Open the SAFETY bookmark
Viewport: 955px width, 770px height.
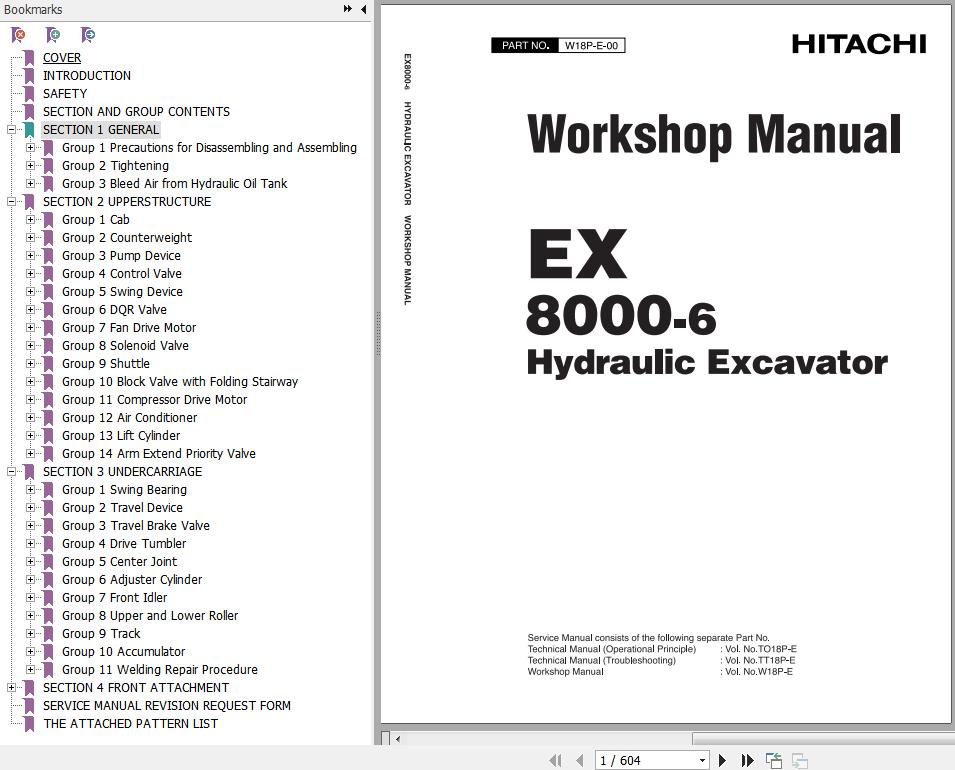(65, 94)
